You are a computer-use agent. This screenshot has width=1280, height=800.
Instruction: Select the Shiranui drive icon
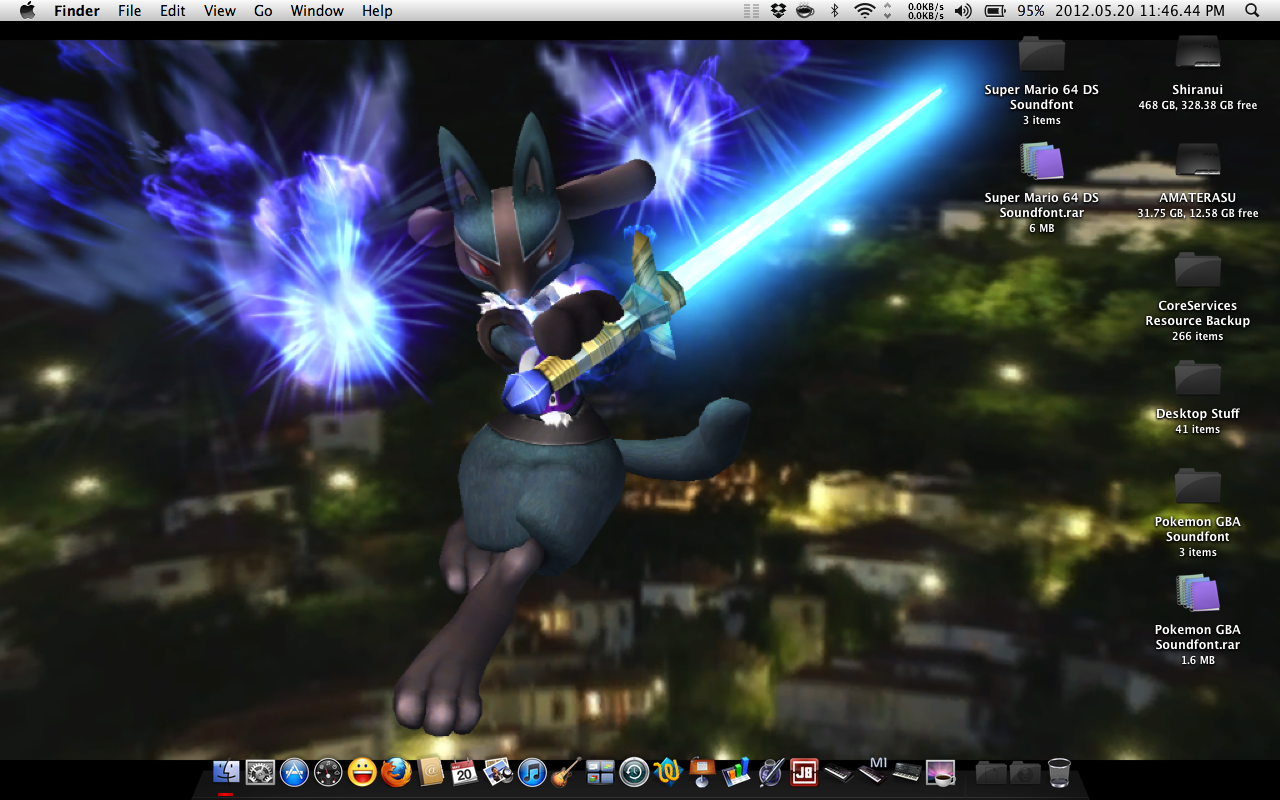[x=1197, y=53]
